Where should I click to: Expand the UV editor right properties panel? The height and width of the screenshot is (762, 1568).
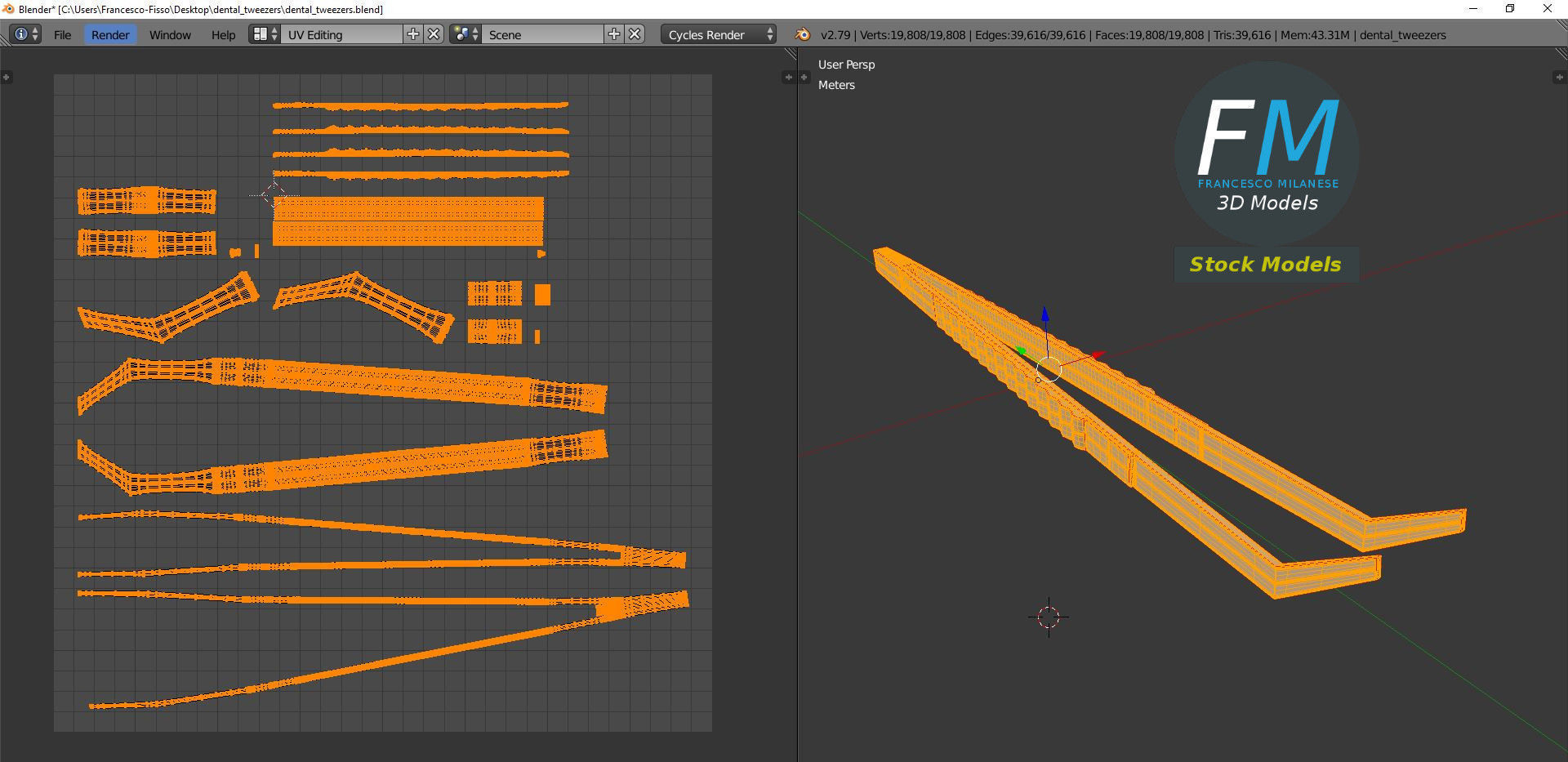pos(788,77)
